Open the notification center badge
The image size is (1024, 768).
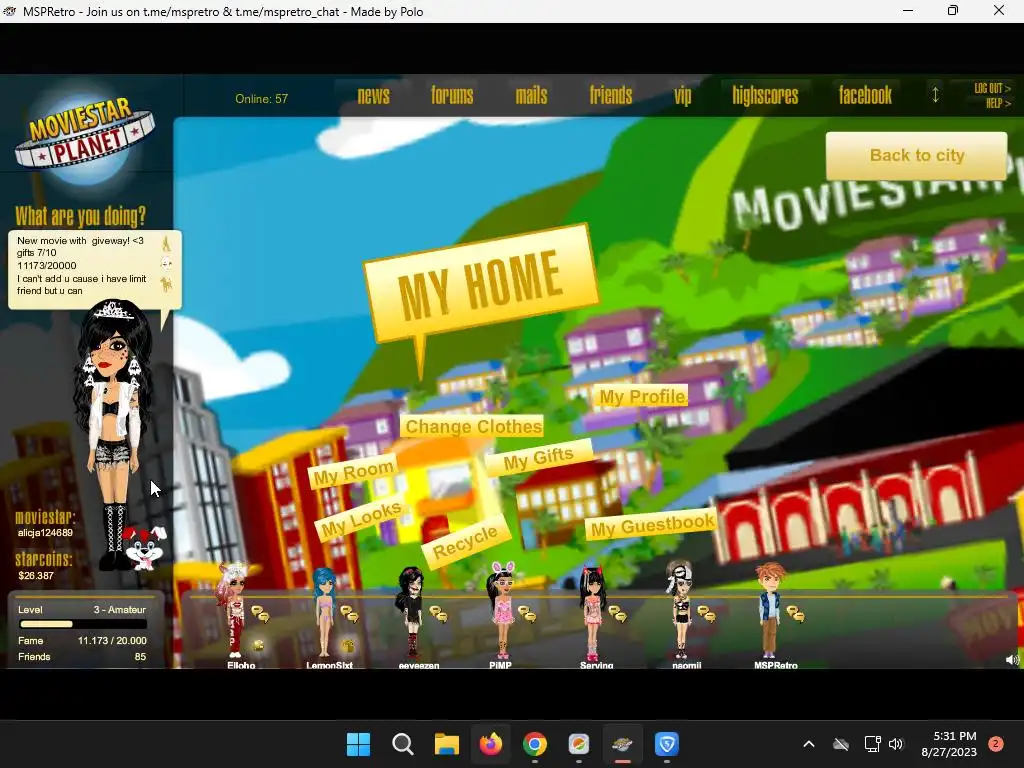996,744
